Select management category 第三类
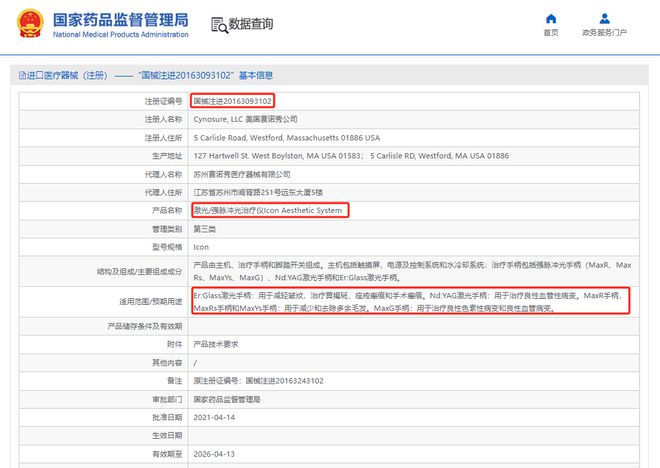Viewport: 660px width, 468px height. [205, 229]
